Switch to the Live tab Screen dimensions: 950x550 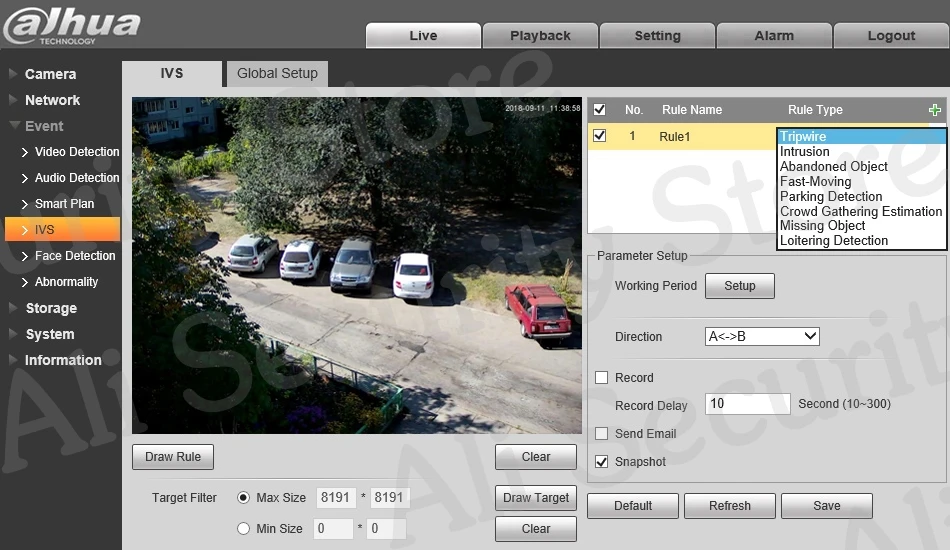423,36
